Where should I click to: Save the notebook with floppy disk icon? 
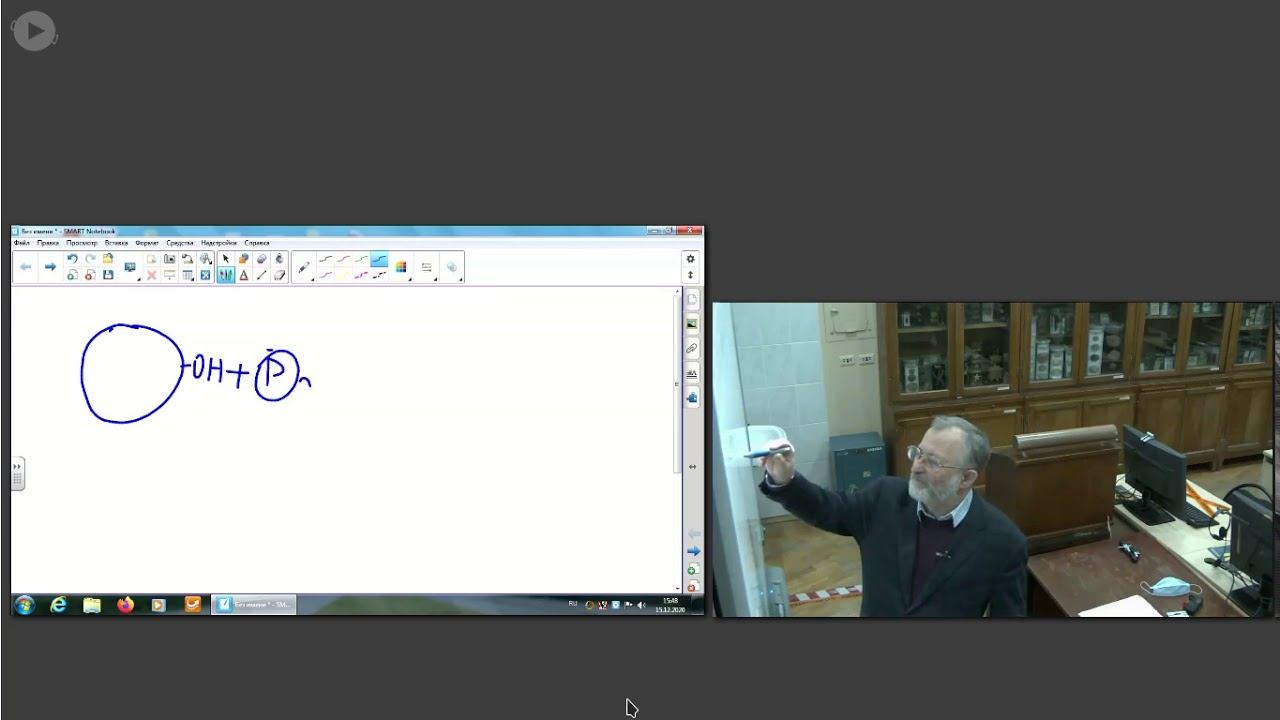point(108,275)
